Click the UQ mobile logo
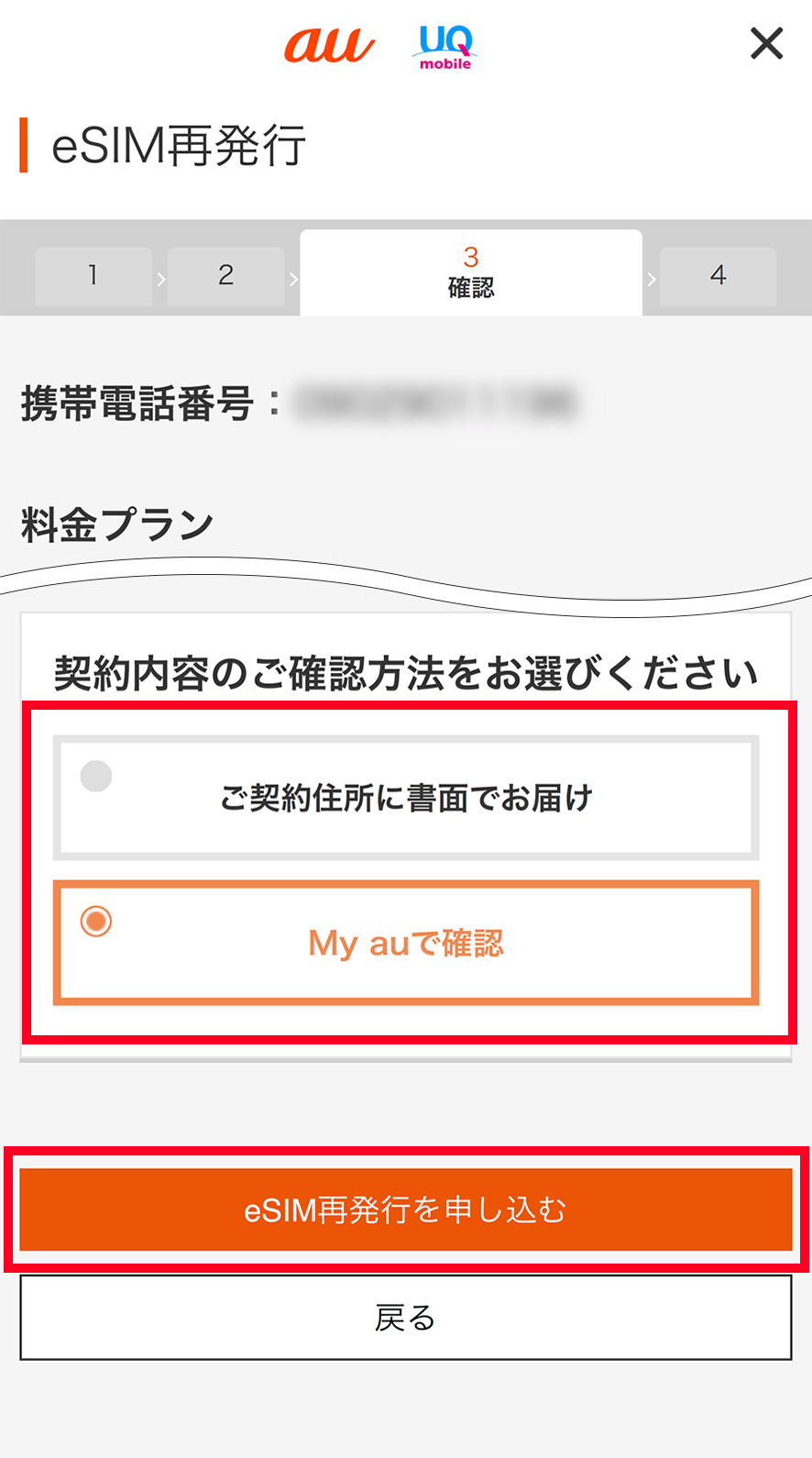Screen dimensions: 812x1458 [x=445, y=47]
